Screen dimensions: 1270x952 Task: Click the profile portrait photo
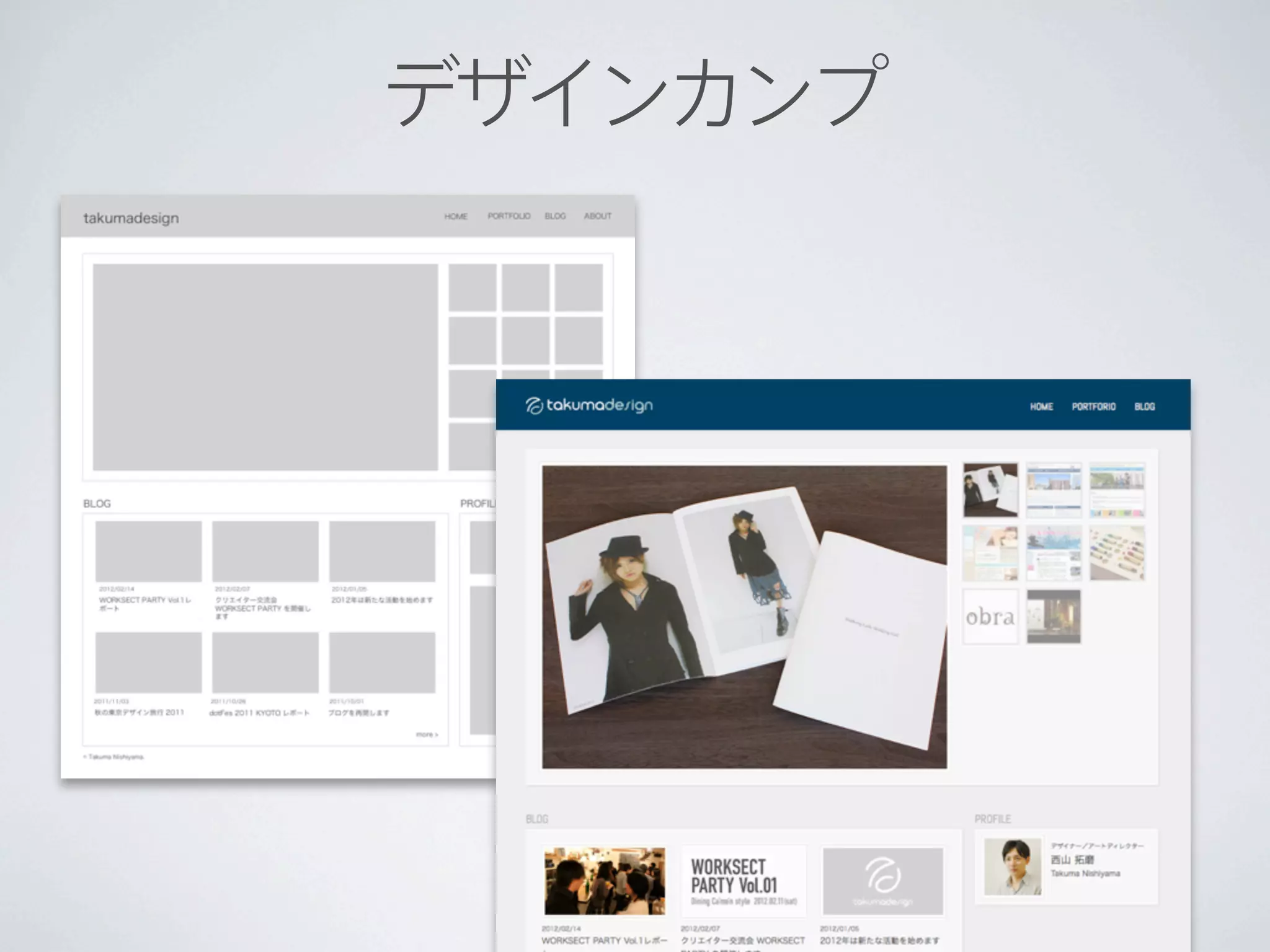coord(1012,866)
